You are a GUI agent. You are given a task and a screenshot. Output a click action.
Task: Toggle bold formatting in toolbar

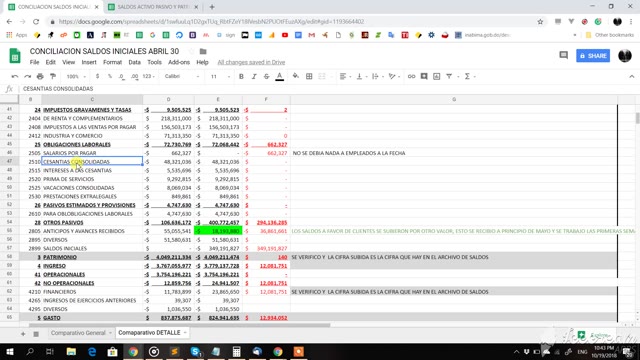[241, 76]
